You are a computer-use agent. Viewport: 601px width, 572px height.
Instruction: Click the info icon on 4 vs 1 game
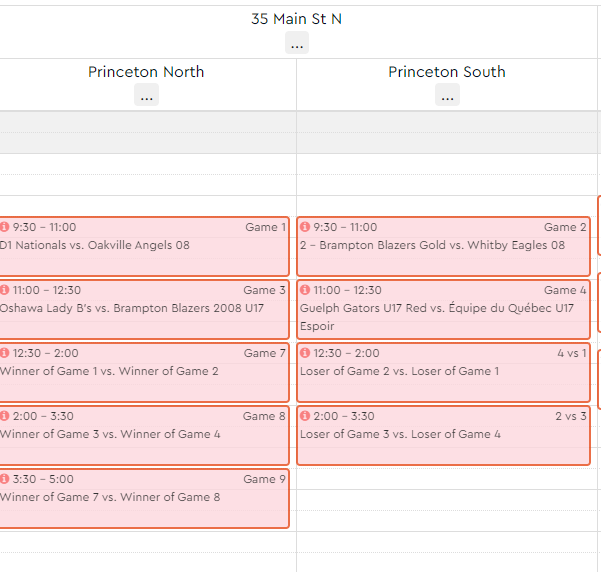(x=306, y=354)
